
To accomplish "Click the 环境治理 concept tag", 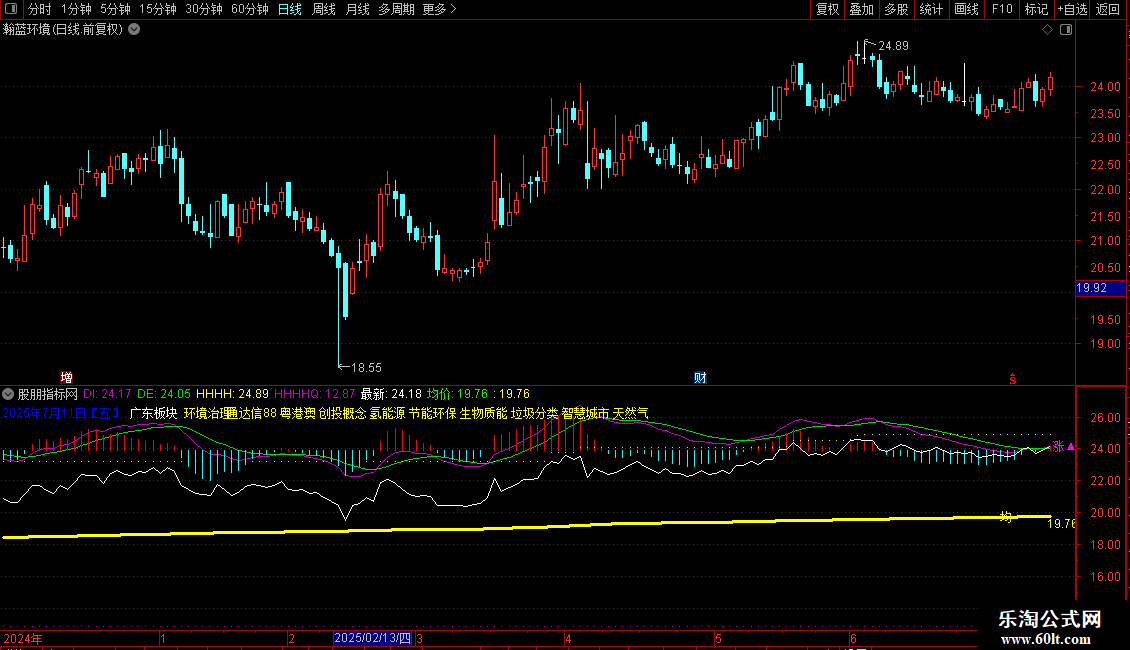I will 208,414.
